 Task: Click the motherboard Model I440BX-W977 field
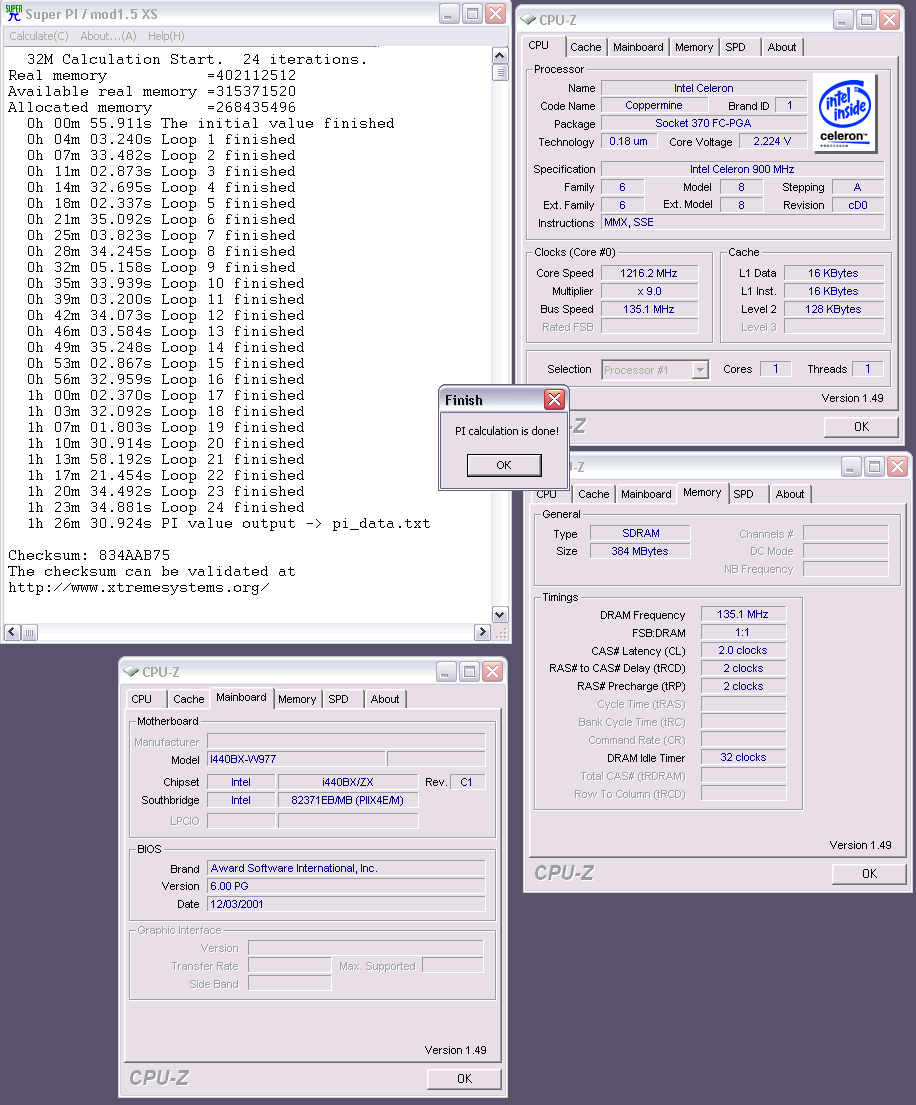(297, 759)
